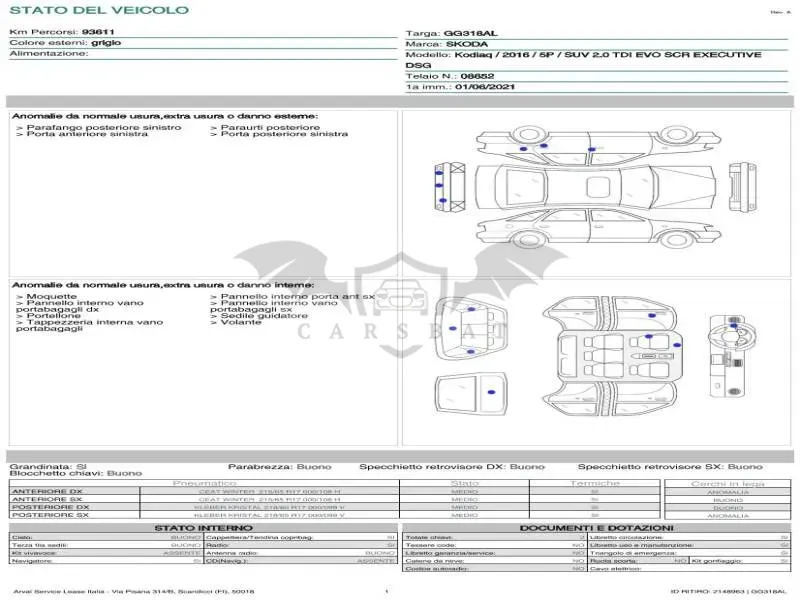Click the Kit vivavoce row label
This screenshot has height=600, width=800.
tap(34, 553)
